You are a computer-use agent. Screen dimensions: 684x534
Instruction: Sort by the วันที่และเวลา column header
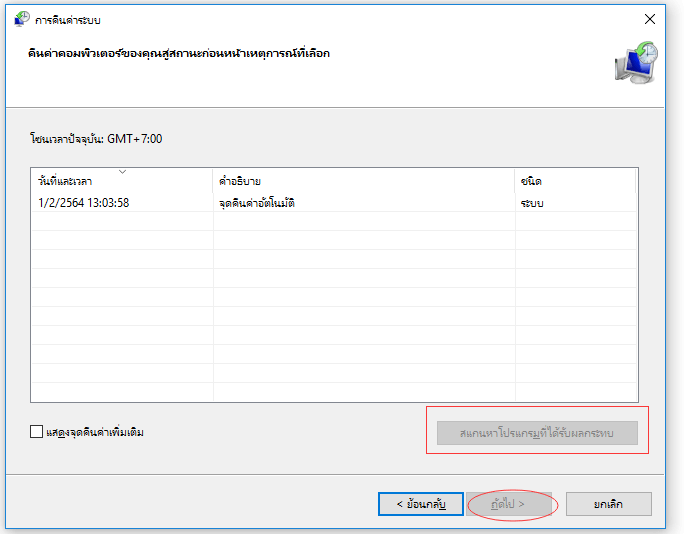[122, 181]
